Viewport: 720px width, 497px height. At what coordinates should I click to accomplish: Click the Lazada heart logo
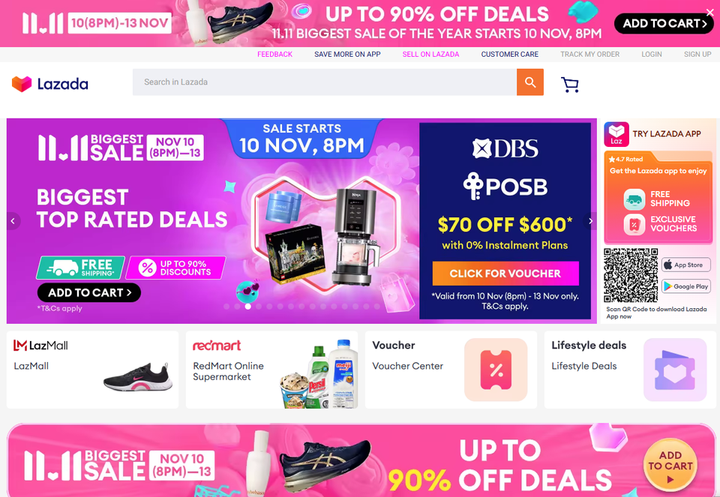22,84
